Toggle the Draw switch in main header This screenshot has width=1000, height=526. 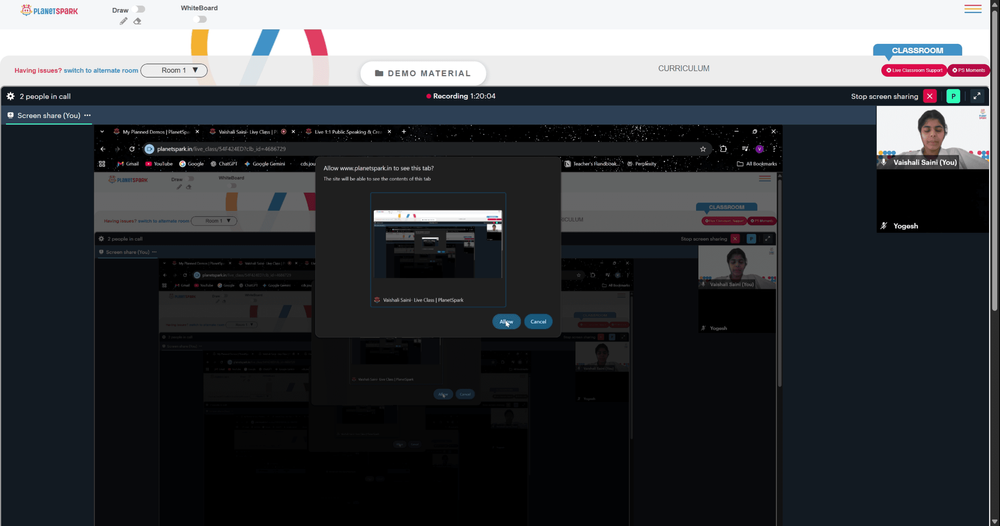140,9
